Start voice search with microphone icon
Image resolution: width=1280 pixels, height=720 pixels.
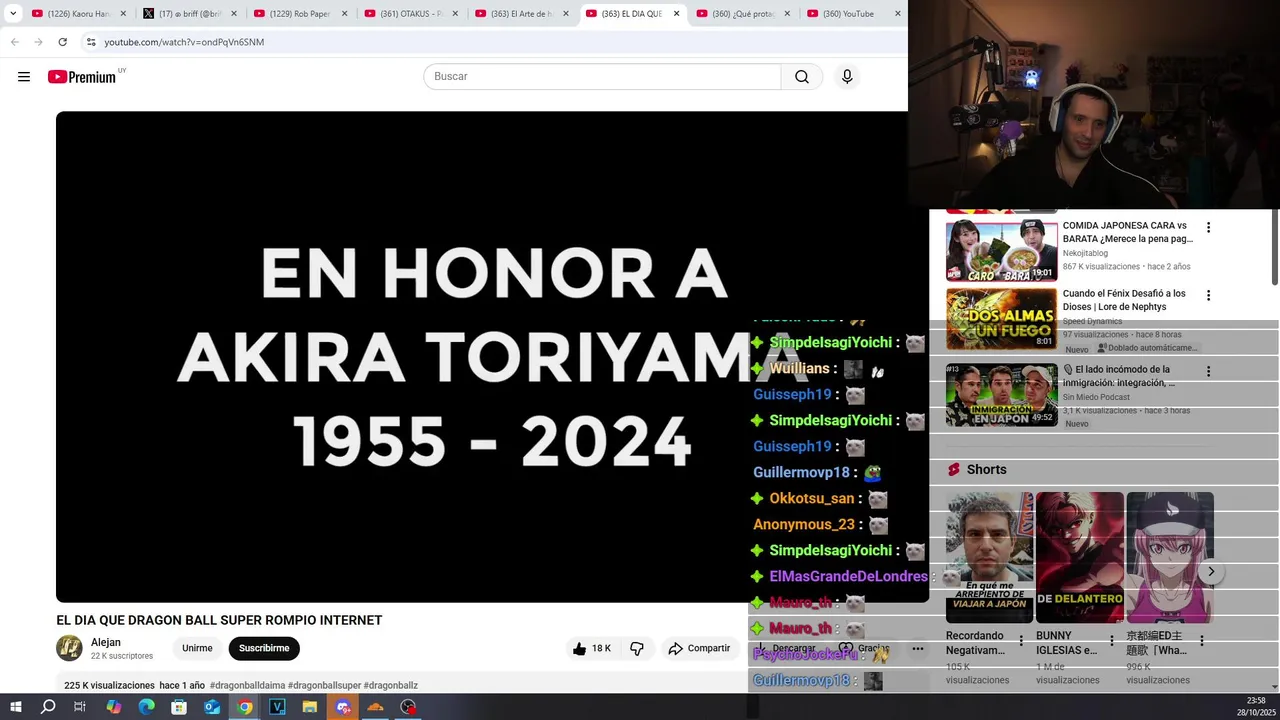[x=847, y=77]
